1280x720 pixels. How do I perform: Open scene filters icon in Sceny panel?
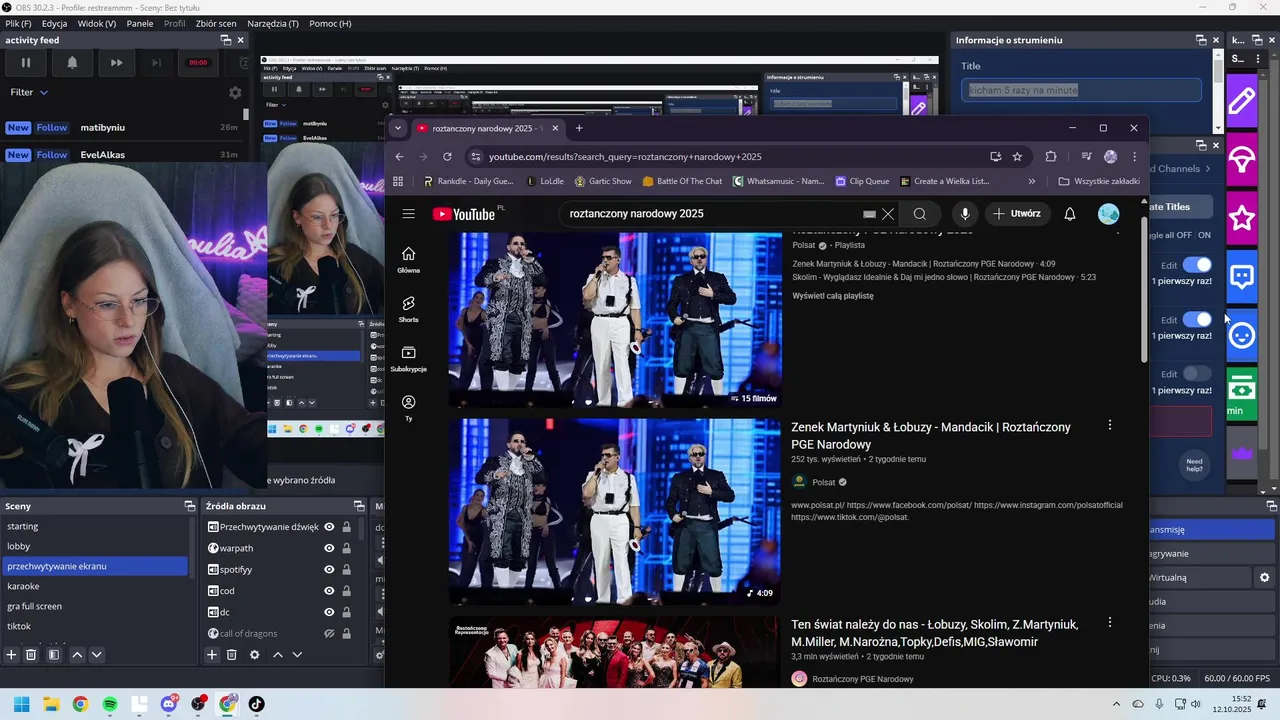54,655
